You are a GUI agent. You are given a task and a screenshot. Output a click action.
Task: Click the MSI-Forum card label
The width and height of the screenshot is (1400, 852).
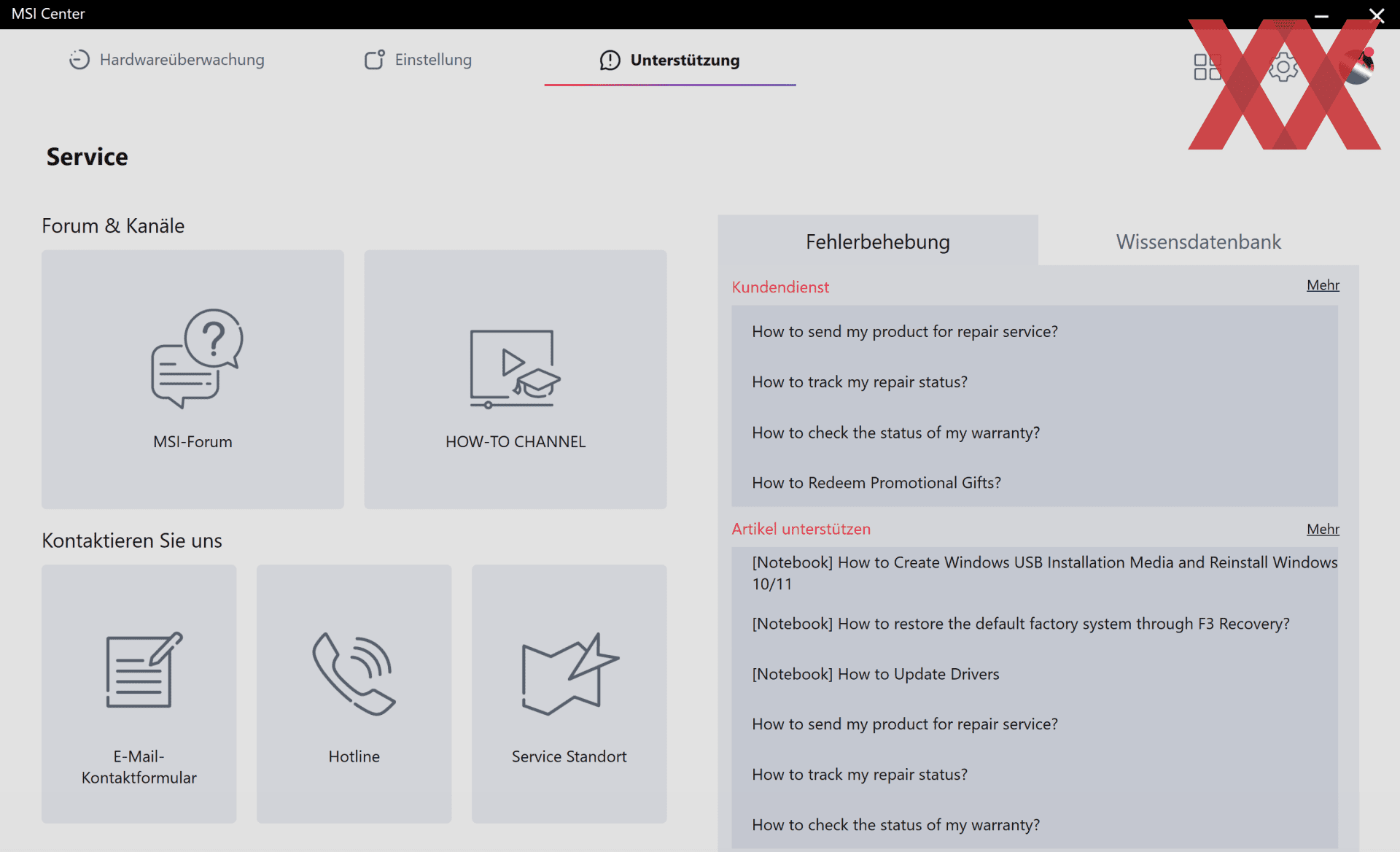tap(192, 441)
